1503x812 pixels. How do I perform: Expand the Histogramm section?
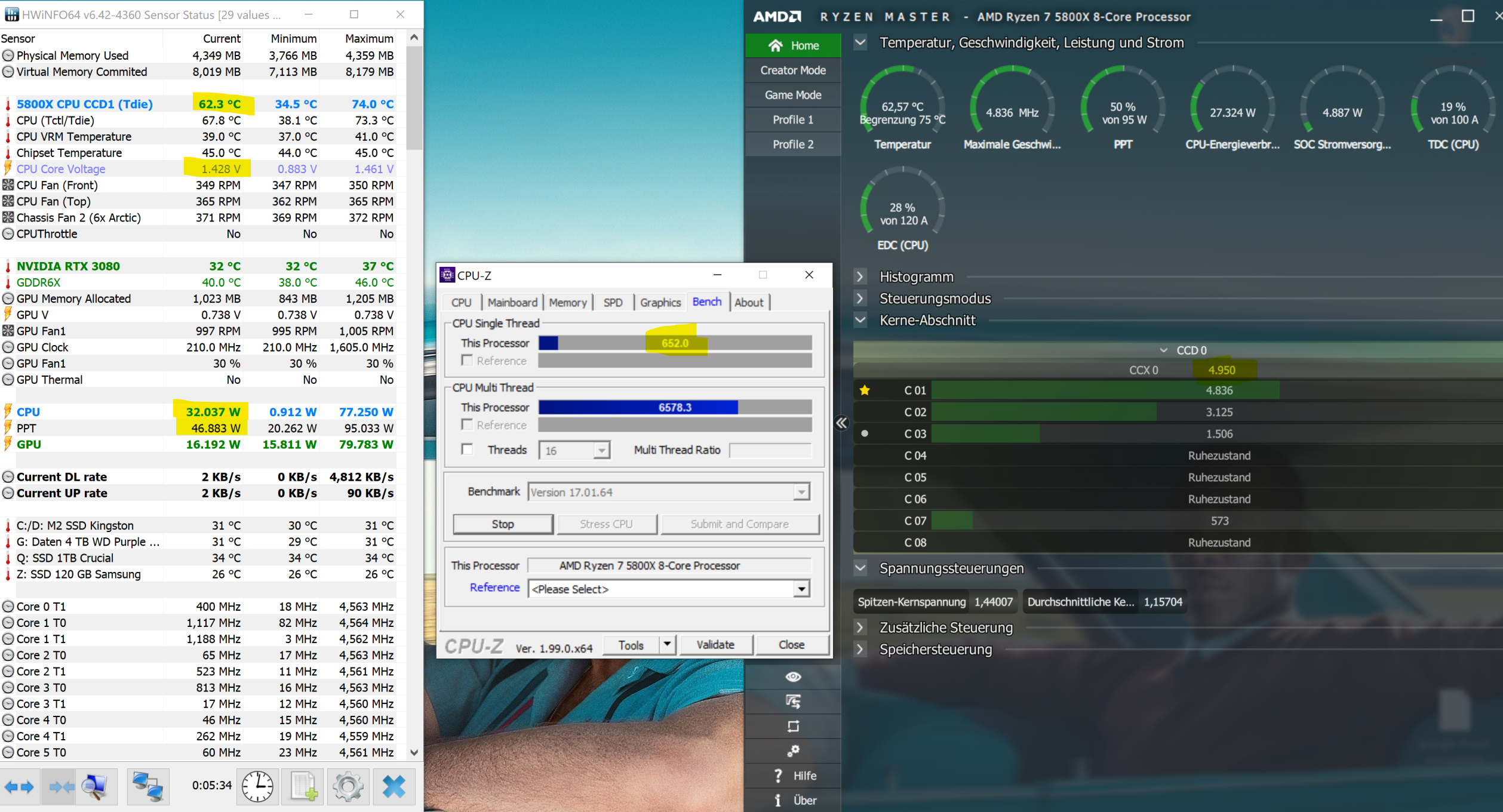point(860,276)
